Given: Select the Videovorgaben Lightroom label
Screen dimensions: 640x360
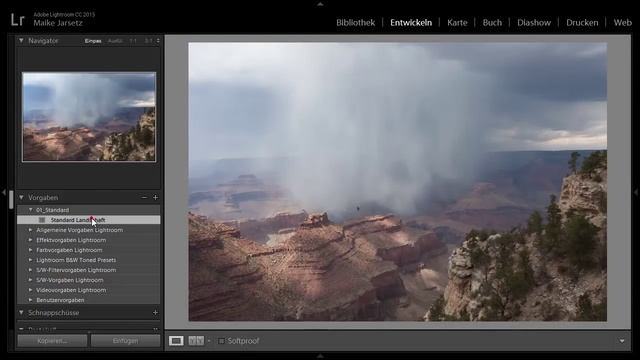Looking at the screenshot, I should (71, 290).
